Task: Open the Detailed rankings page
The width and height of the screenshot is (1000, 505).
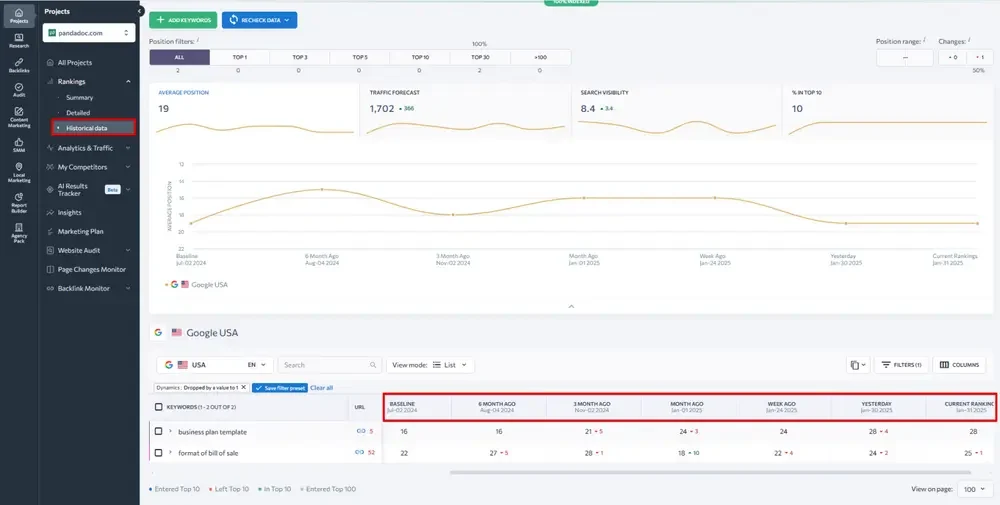Action: tap(78, 113)
